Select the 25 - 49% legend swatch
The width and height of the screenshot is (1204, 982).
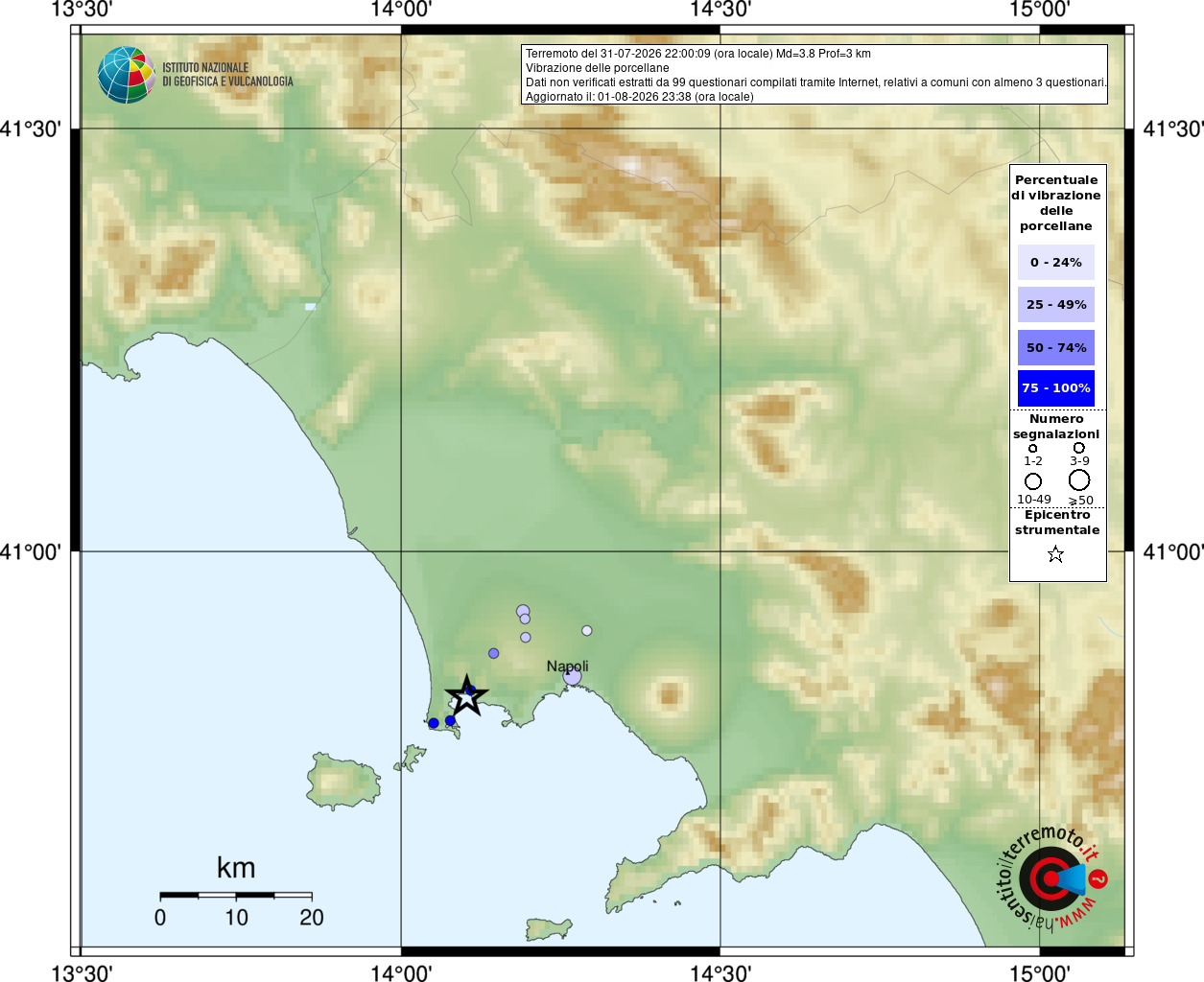(x=1055, y=304)
